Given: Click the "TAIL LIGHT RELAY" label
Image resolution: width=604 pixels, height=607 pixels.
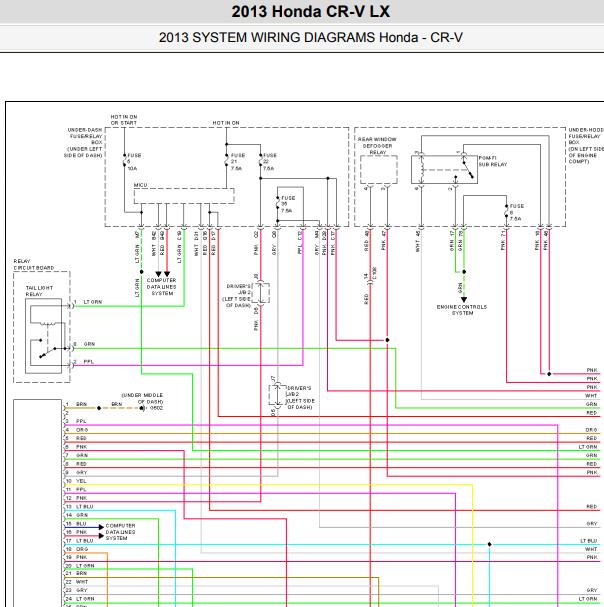Looking at the screenshot, I should coord(39,291).
